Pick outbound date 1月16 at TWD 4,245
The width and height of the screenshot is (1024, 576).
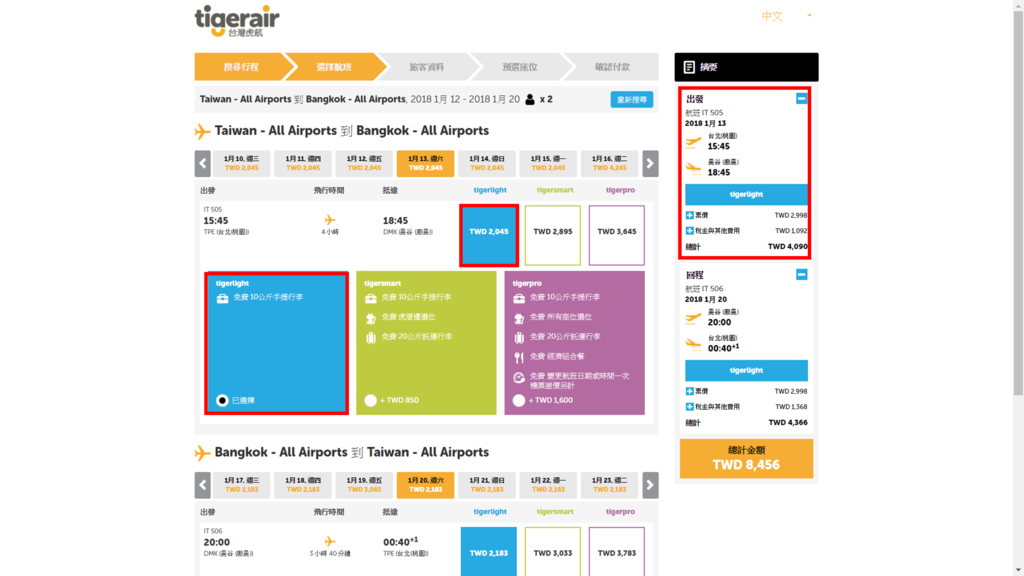(609, 163)
